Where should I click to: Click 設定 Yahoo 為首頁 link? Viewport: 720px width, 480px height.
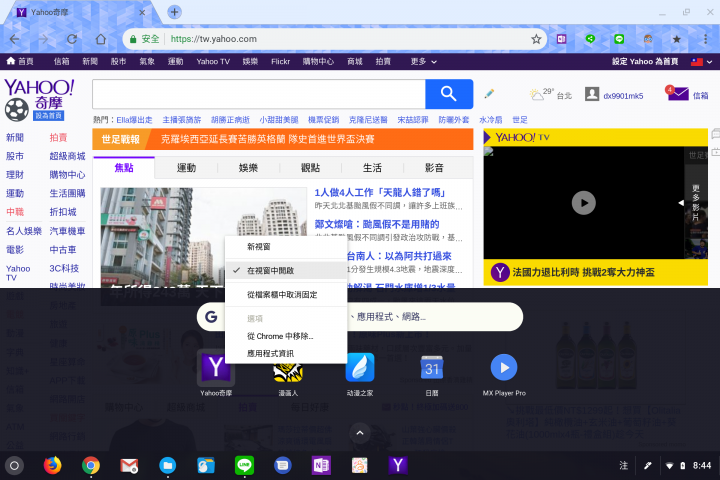coord(645,62)
